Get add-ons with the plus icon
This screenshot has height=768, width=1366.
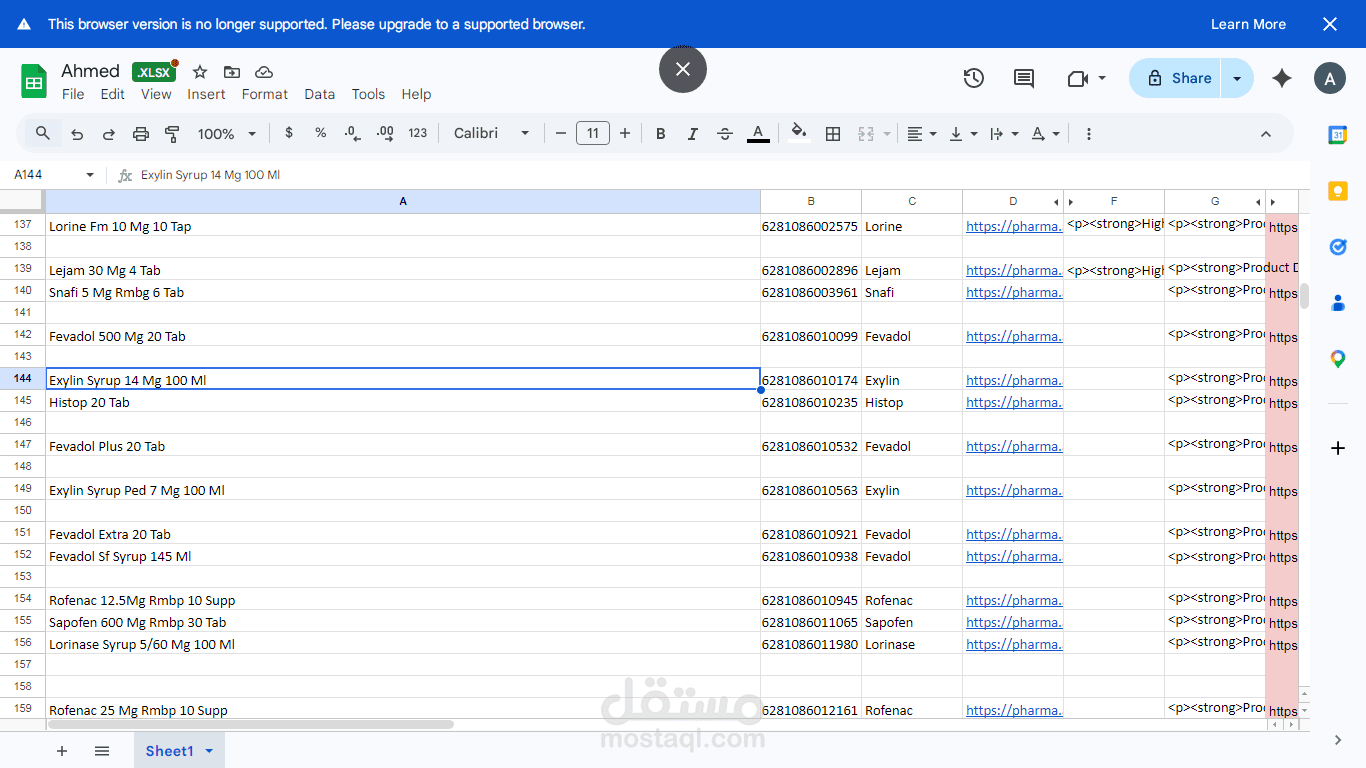point(1338,448)
